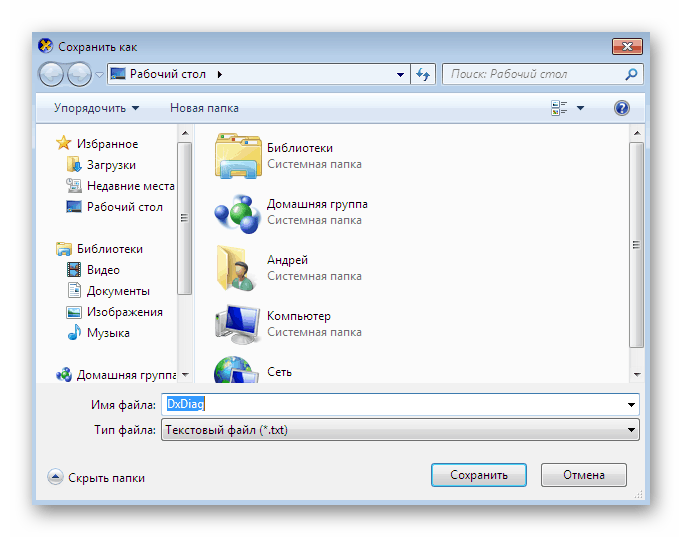The height and width of the screenshot is (537, 682).
Task: Click the refresh icon next to address bar
Action: click(423, 74)
